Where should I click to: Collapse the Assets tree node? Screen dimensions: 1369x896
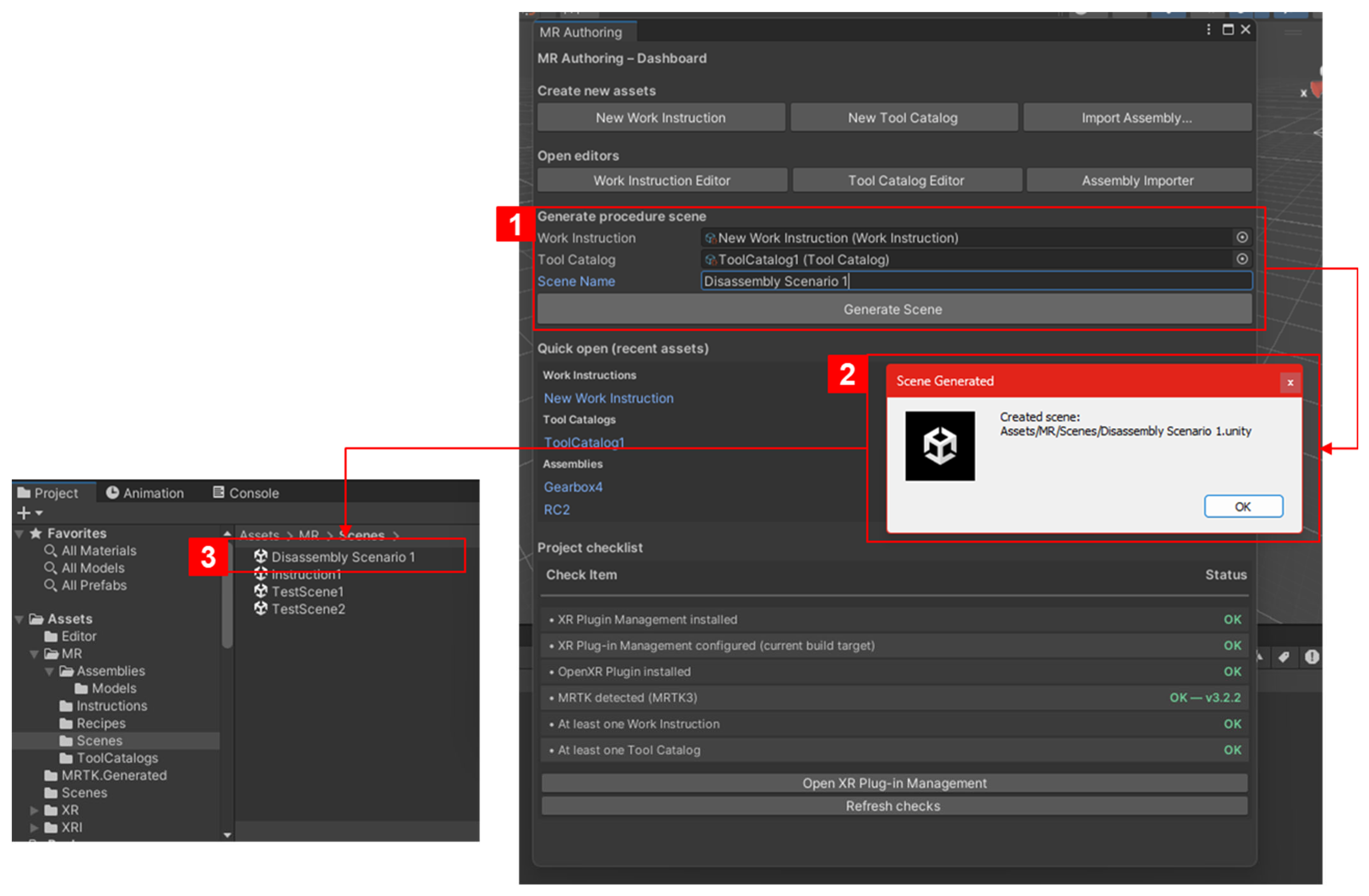click(x=19, y=619)
